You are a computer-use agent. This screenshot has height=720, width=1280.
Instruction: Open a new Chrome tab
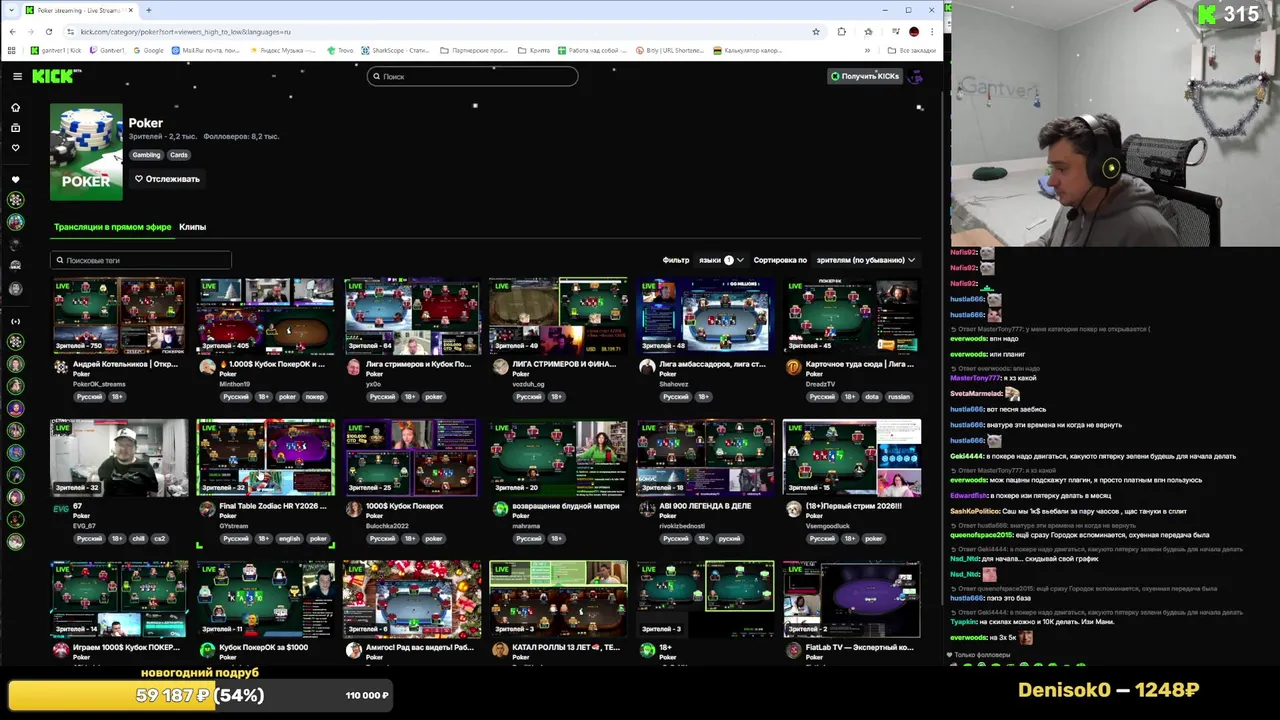(x=148, y=10)
